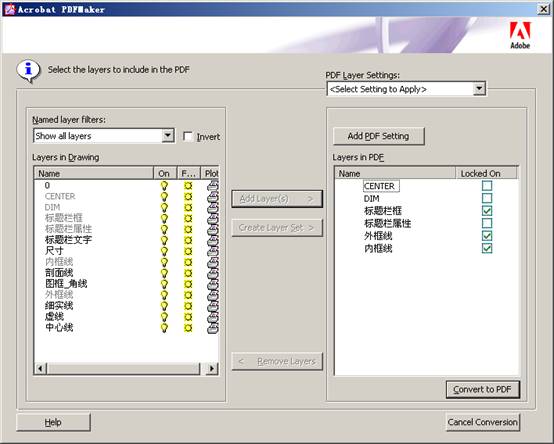Click the Create Layer Set button
This screenshot has width=554, height=444.
click(x=277, y=228)
